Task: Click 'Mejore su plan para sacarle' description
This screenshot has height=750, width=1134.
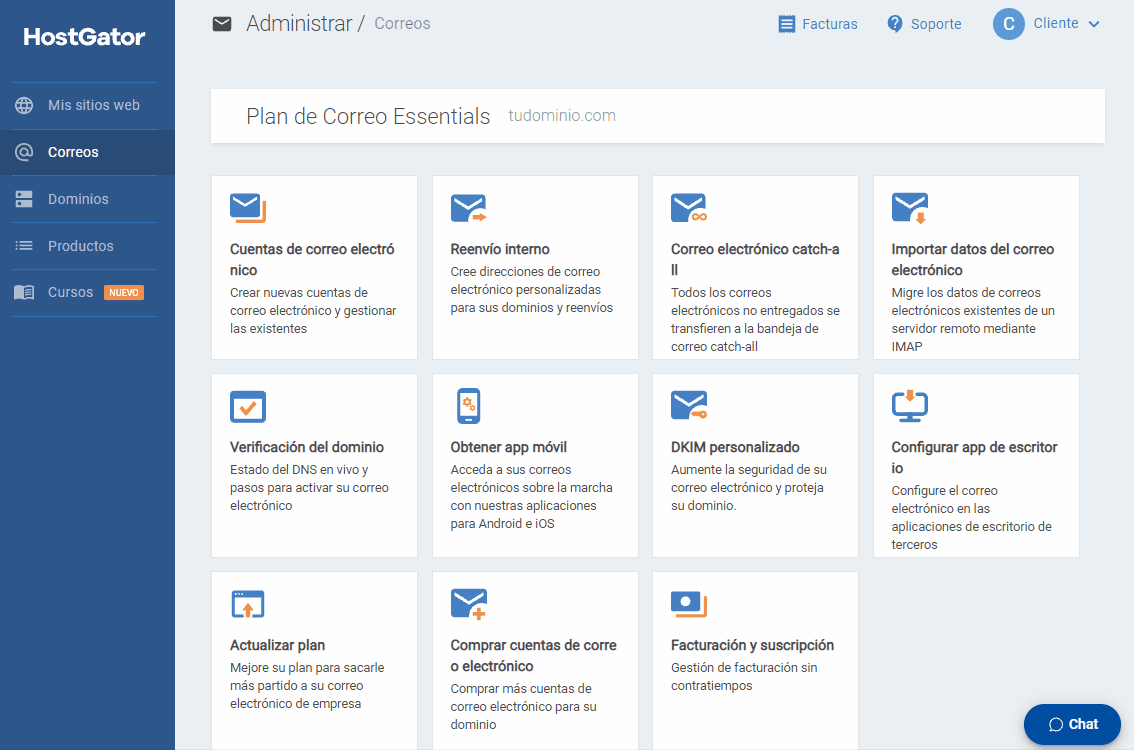Action: 307,686
